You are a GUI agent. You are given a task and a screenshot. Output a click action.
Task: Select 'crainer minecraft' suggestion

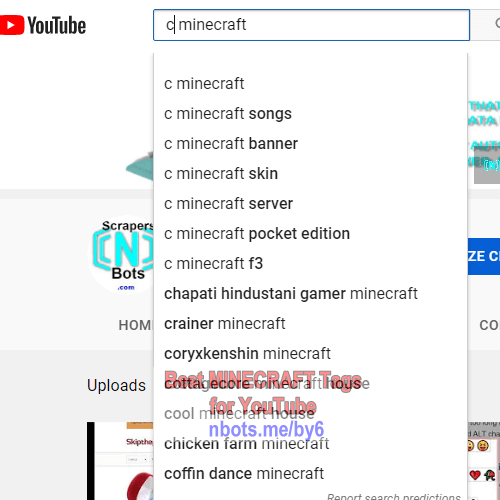[310, 324]
